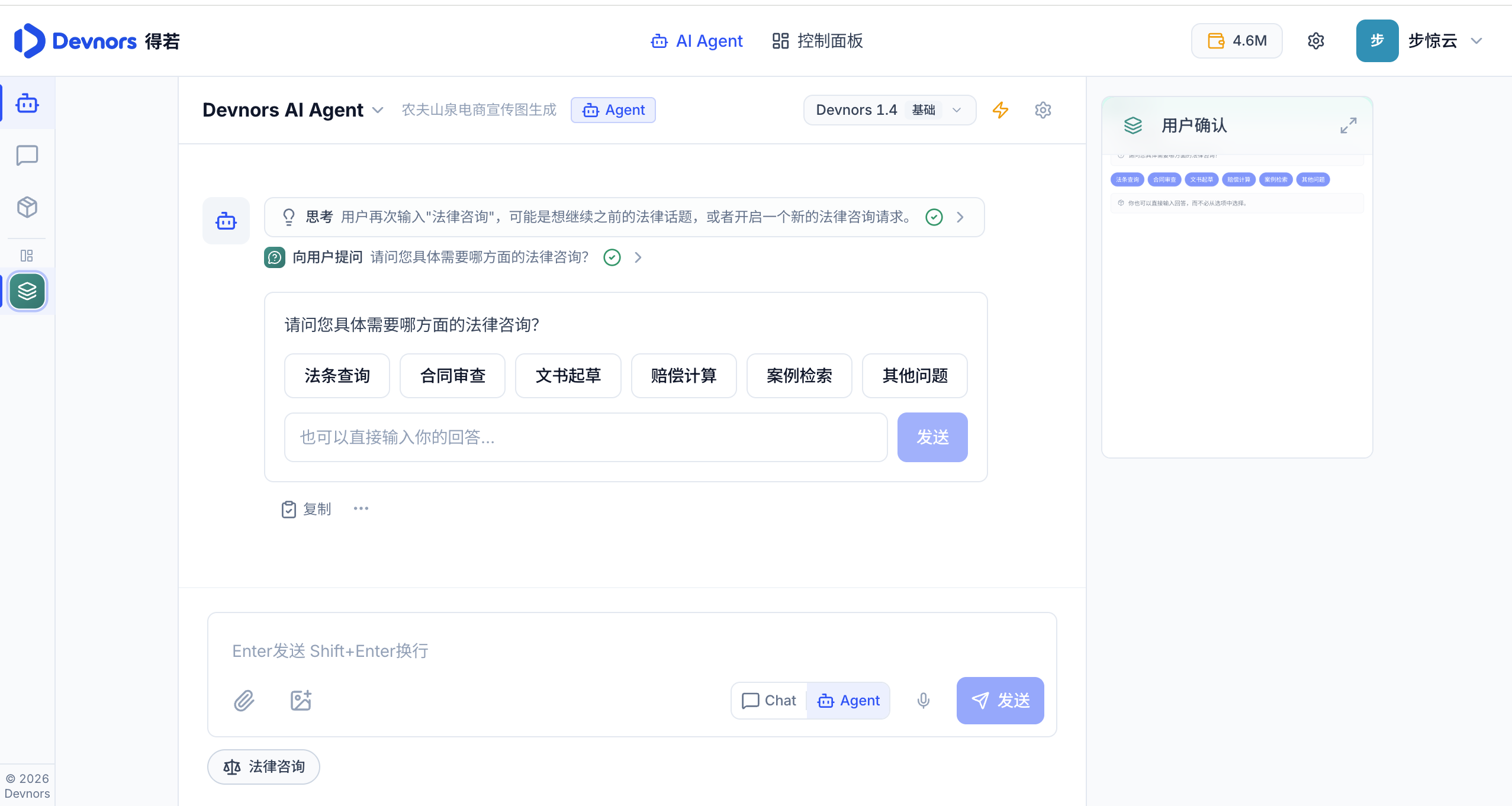Choose the 合同审查 option button
The height and width of the screenshot is (806, 1512).
click(453, 376)
